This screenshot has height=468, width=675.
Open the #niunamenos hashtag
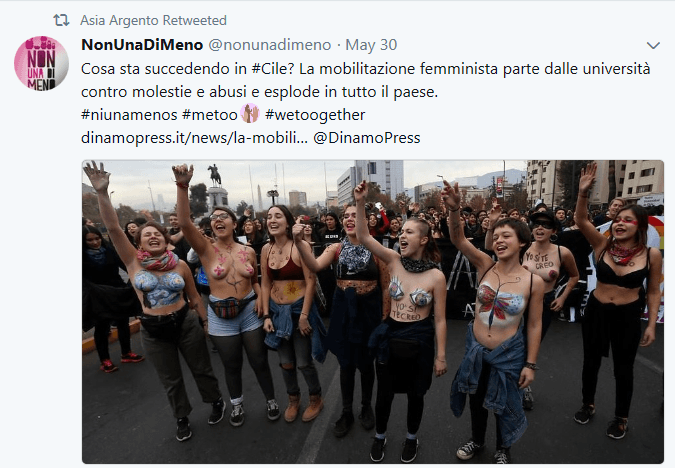click(129, 115)
